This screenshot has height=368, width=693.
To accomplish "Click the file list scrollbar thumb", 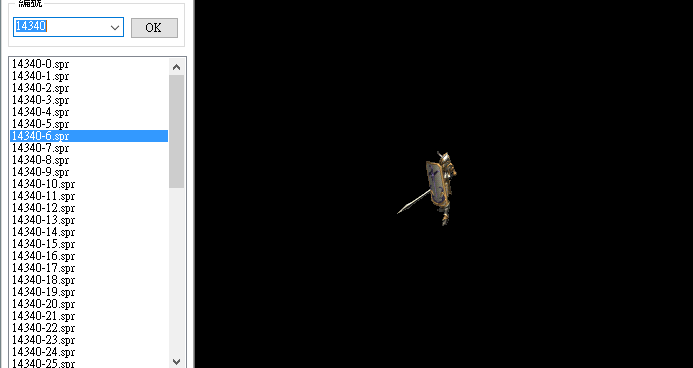I will click(177, 131).
